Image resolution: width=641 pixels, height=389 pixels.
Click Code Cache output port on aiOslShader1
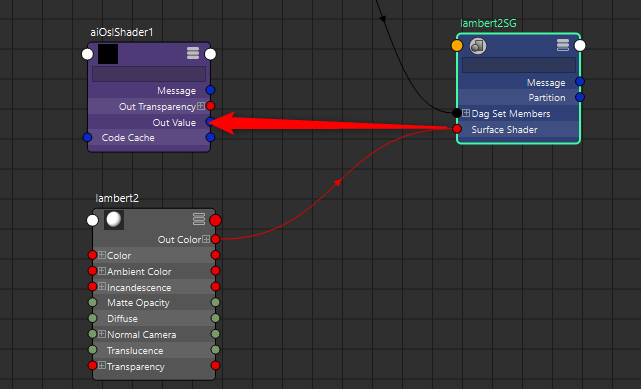pos(210,137)
